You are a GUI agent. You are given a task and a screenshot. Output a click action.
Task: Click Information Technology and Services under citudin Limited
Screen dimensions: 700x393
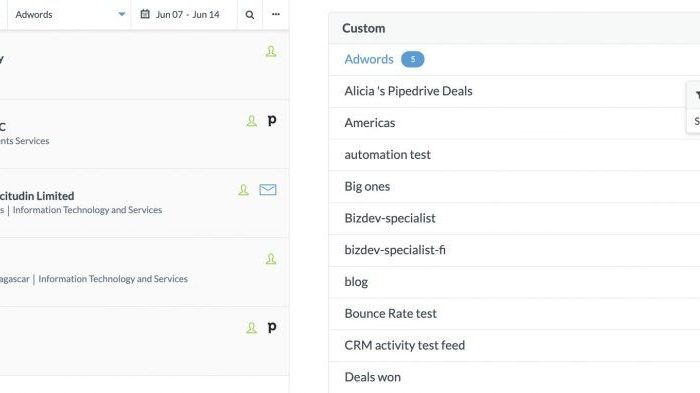point(87,210)
